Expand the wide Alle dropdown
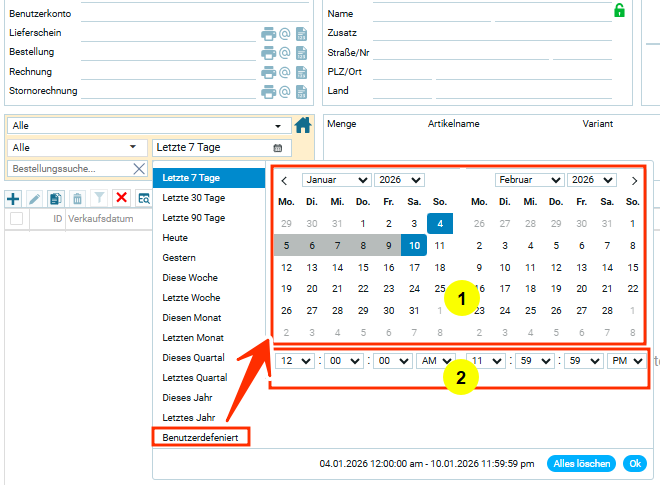The image size is (660, 485). [147, 126]
